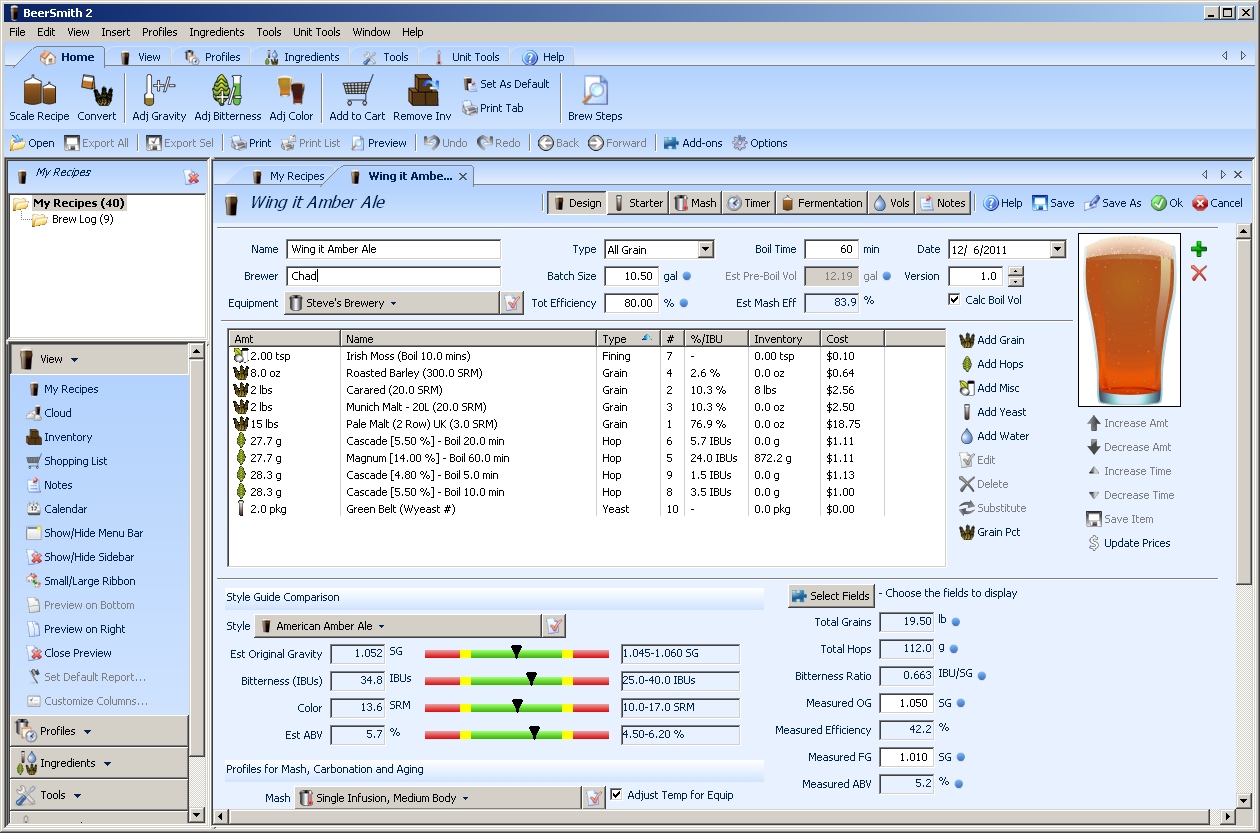Click Add Misc icon
Image resolution: width=1260 pixels, height=833 pixels.
pos(966,388)
